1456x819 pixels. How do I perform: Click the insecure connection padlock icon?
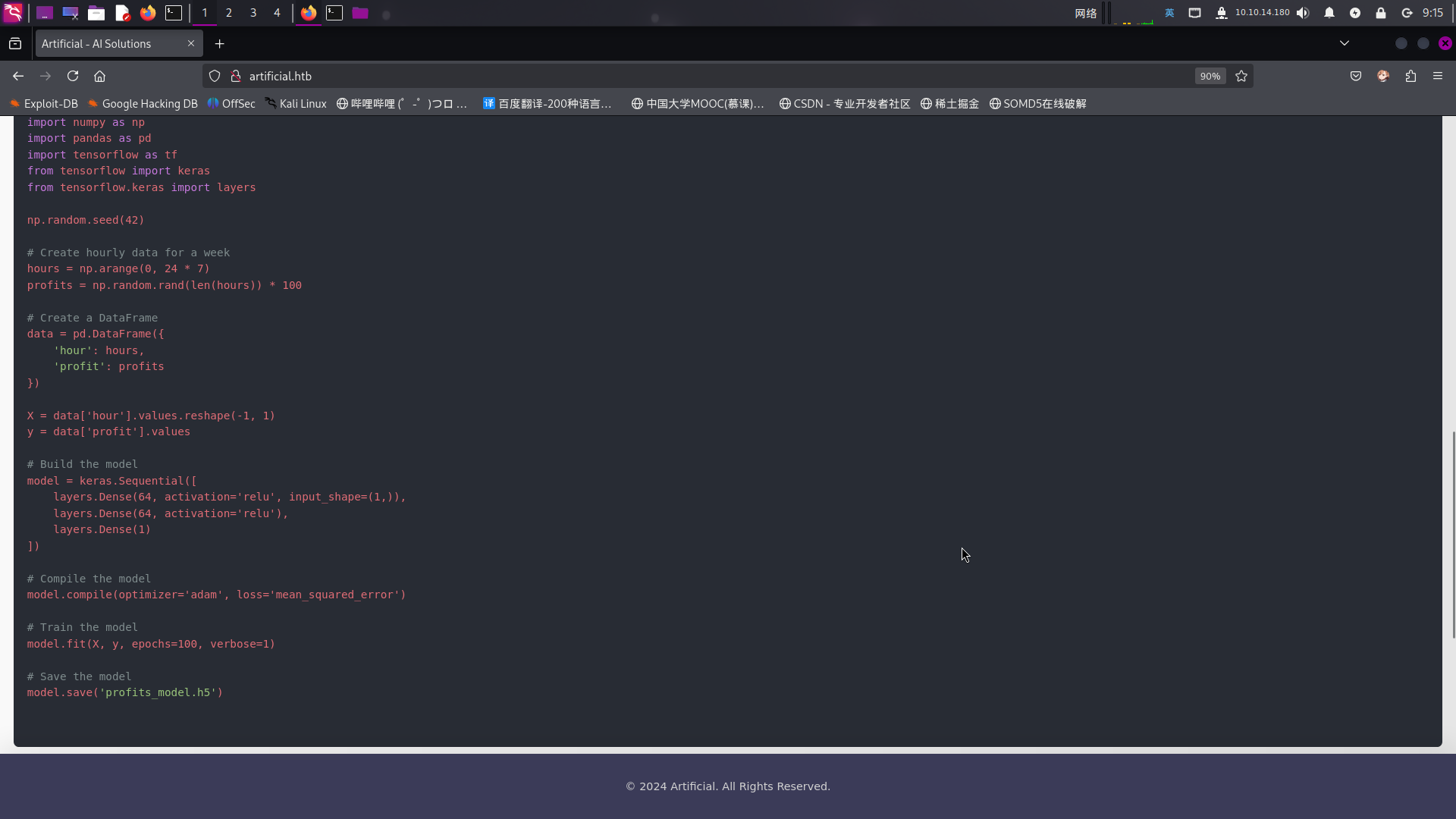(x=236, y=76)
